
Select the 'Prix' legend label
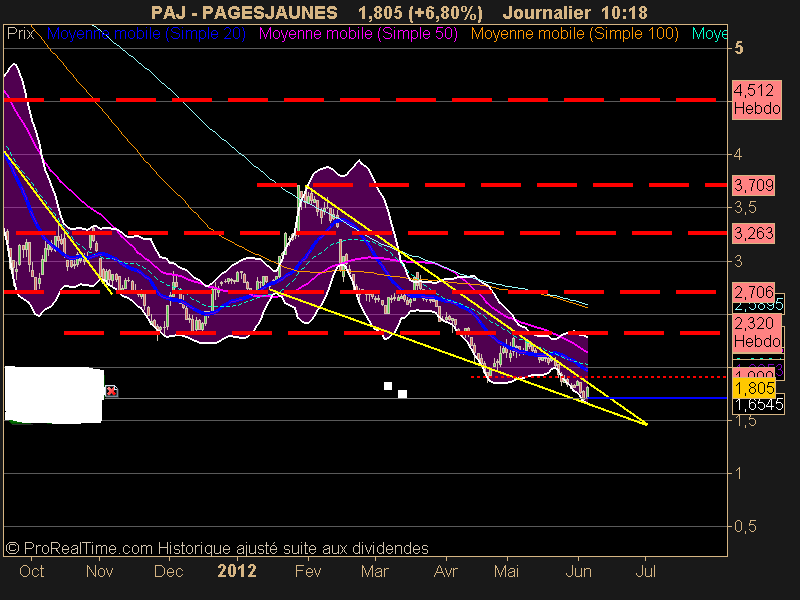coord(20,34)
